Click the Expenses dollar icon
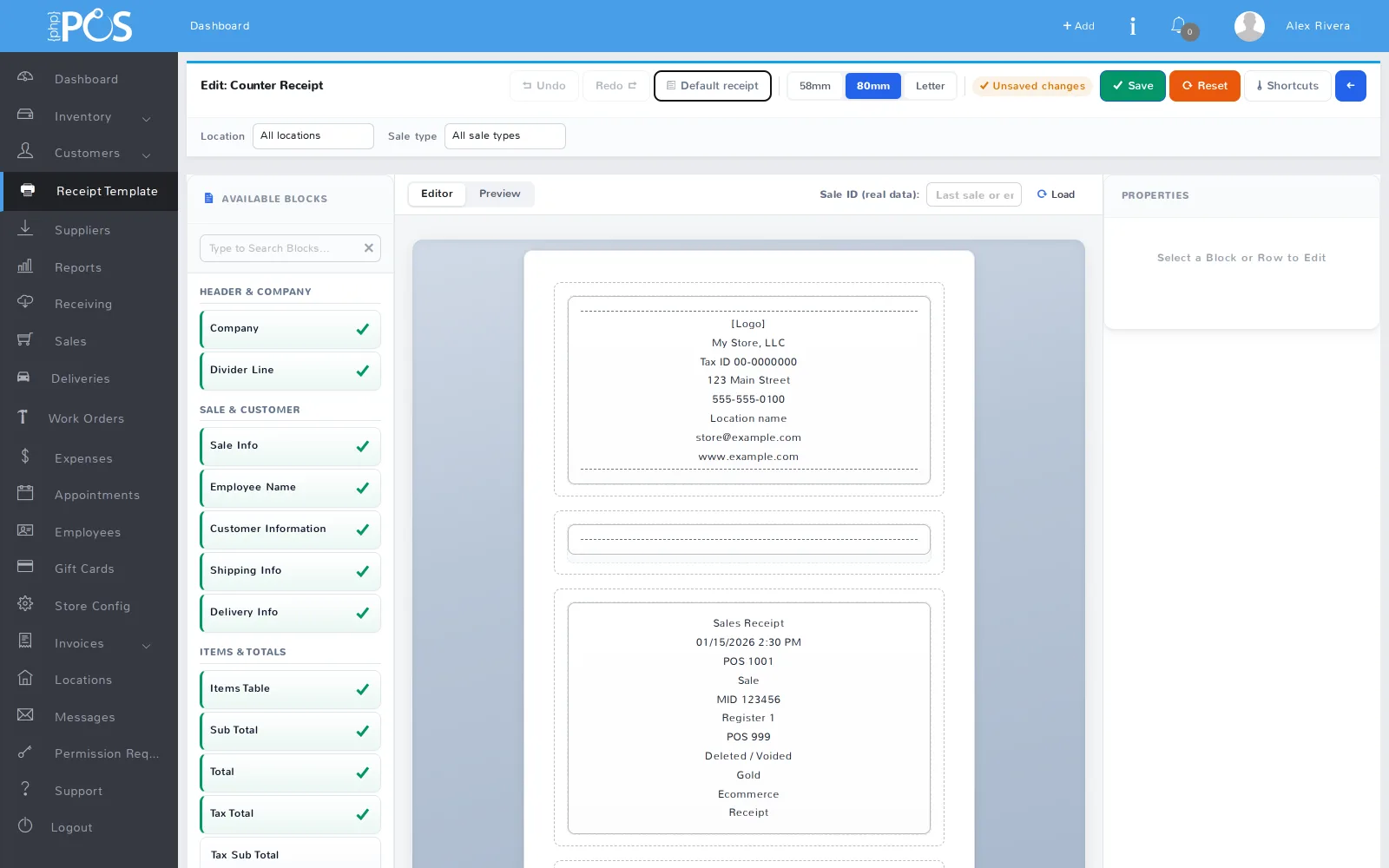 pyautogui.click(x=25, y=457)
